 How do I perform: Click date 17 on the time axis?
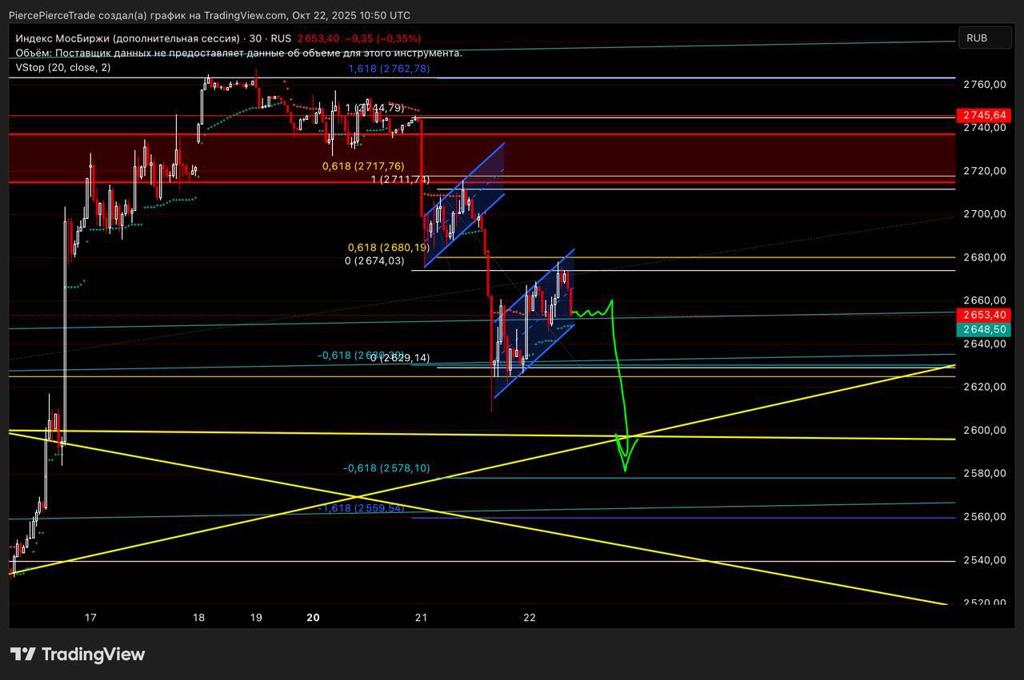(x=91, y=618)
